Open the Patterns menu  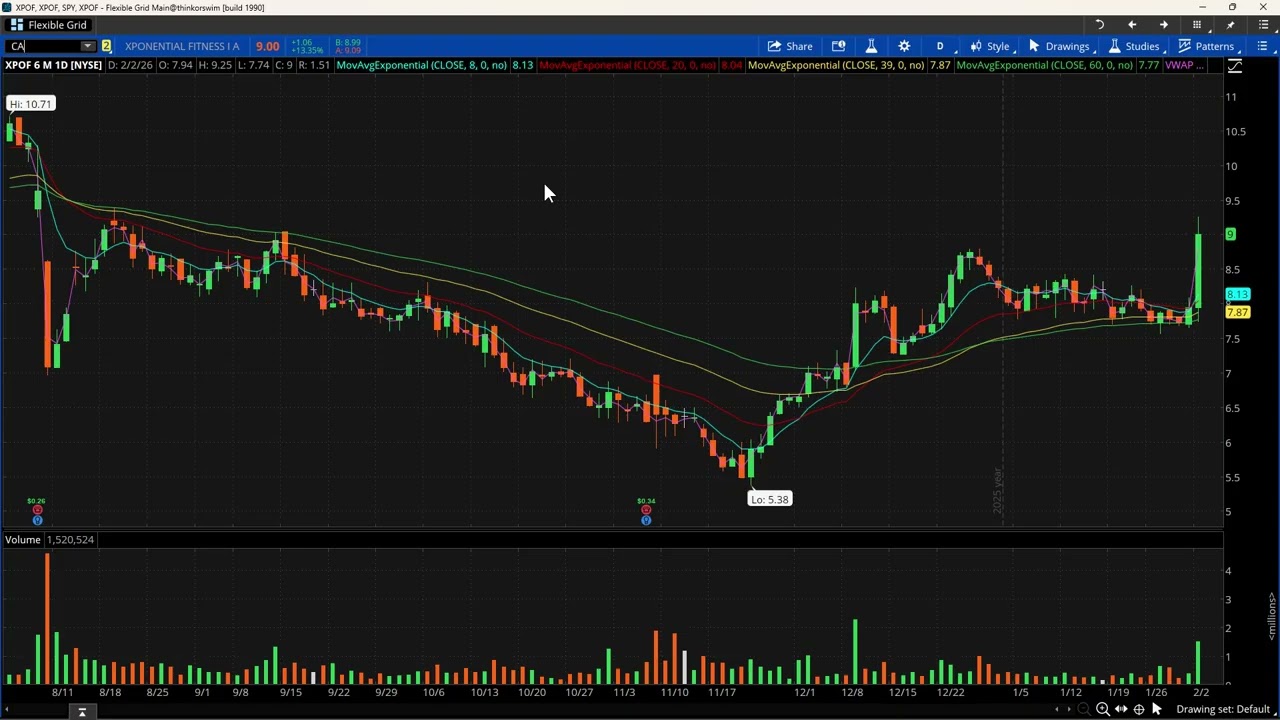click(1206, 46)
